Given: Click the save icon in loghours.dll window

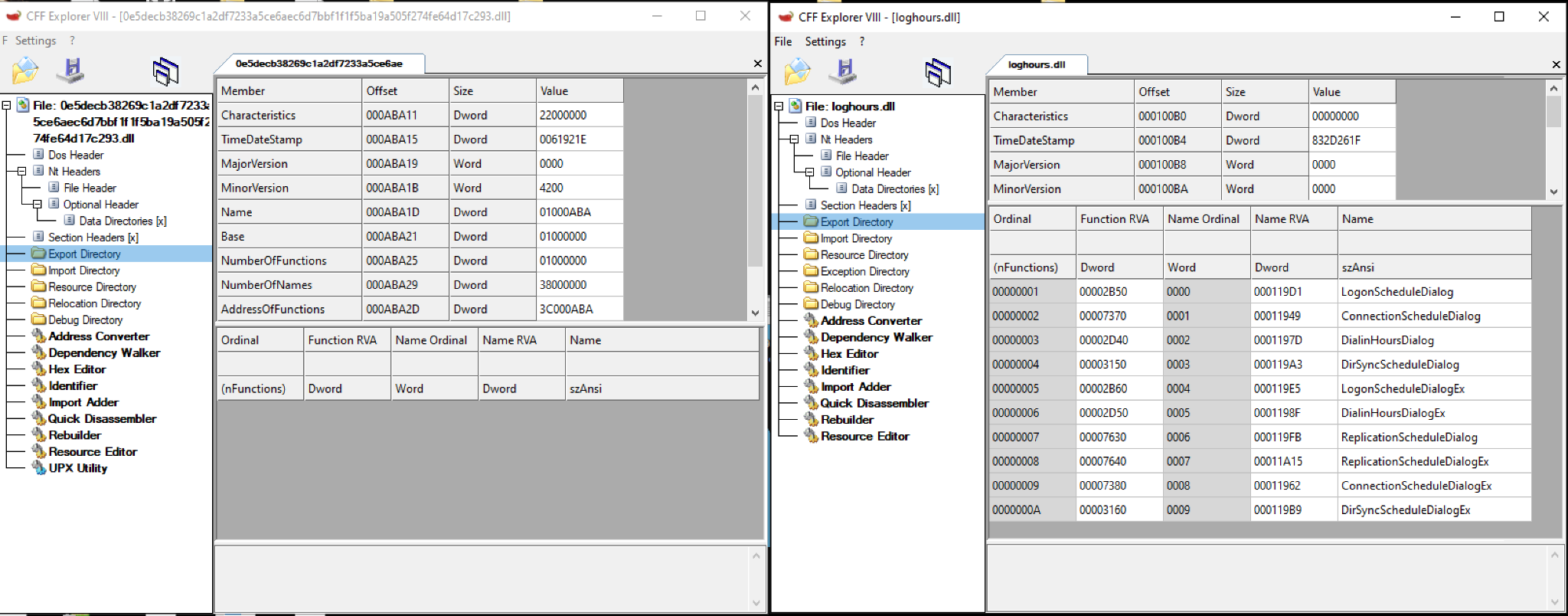Looking at the screenshot, I should (x=844, y=71).
